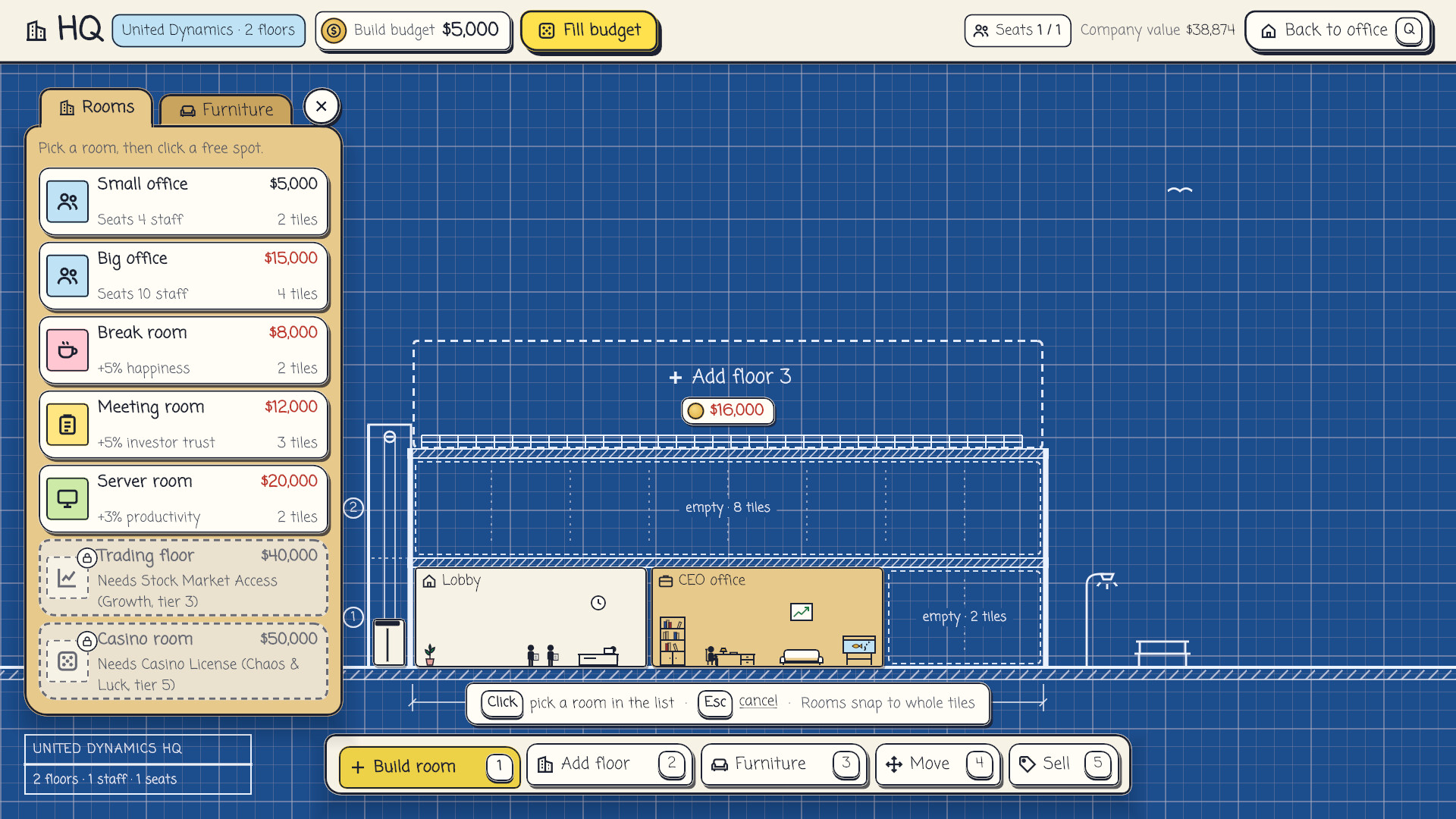Click the locked Trading floor chart icon
1456x819 pixels.
click(x=67, y=578)
